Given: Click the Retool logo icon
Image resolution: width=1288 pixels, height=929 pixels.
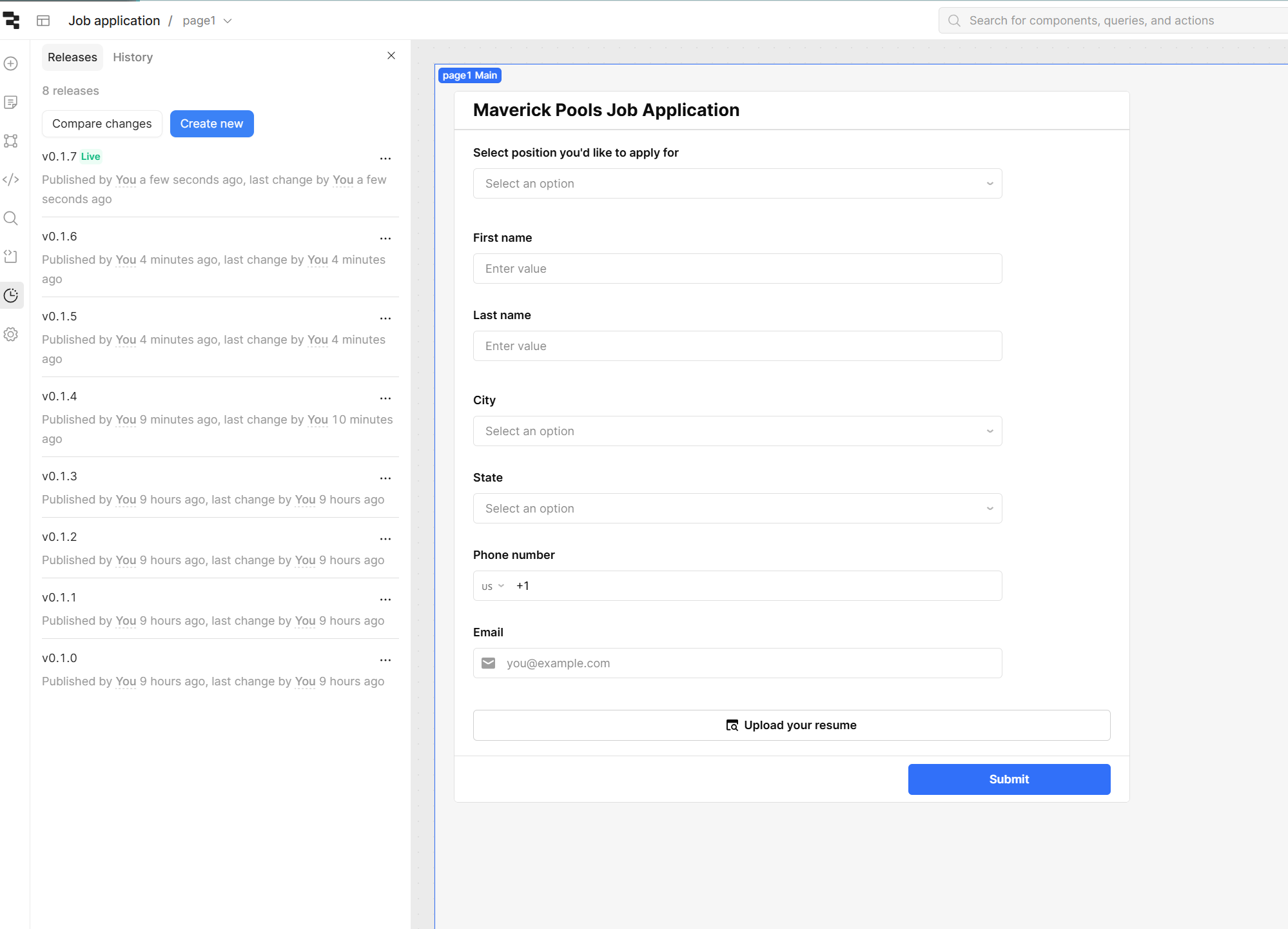Looking at the screenshot, I should tap(12, 21).
